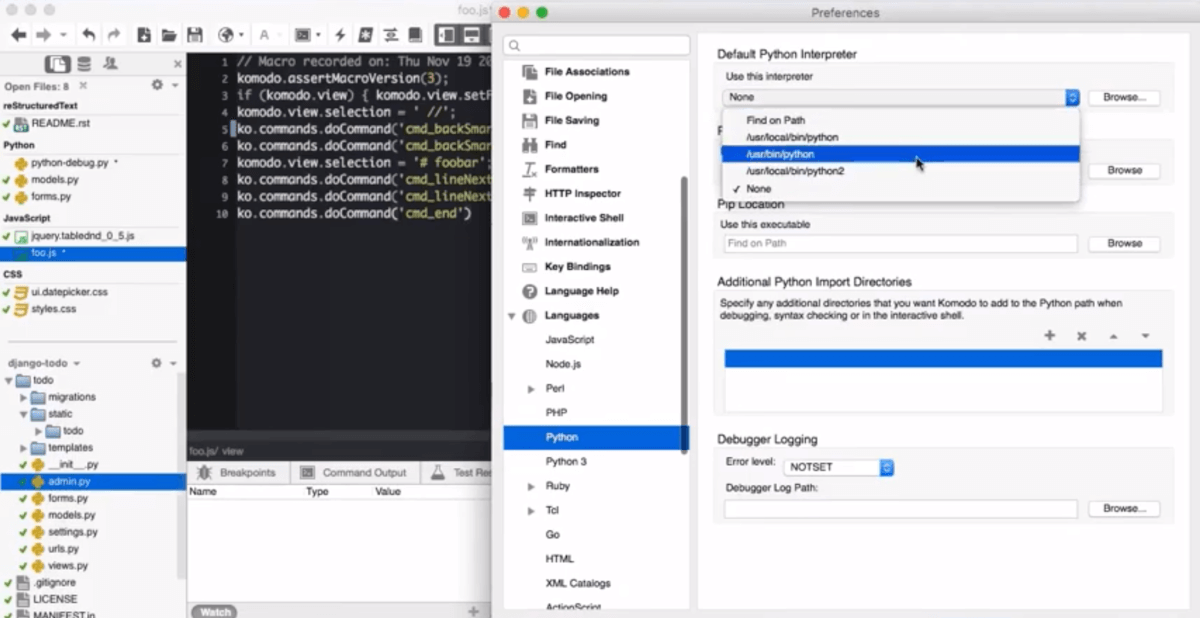Screen dimensions: 1200x618
Task: Click the Pip Location Find on Path field
Action: point(900,243)
